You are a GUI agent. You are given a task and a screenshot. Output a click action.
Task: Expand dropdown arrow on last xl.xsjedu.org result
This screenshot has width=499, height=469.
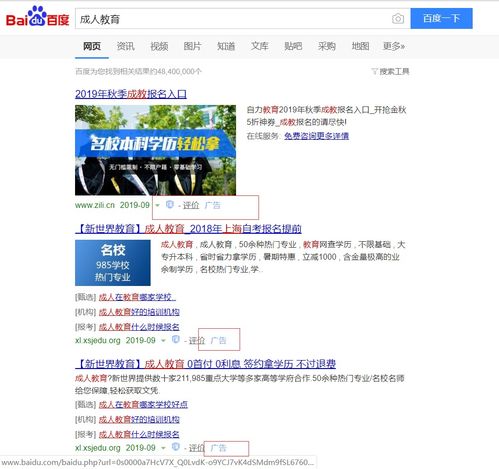pos(163,448)
